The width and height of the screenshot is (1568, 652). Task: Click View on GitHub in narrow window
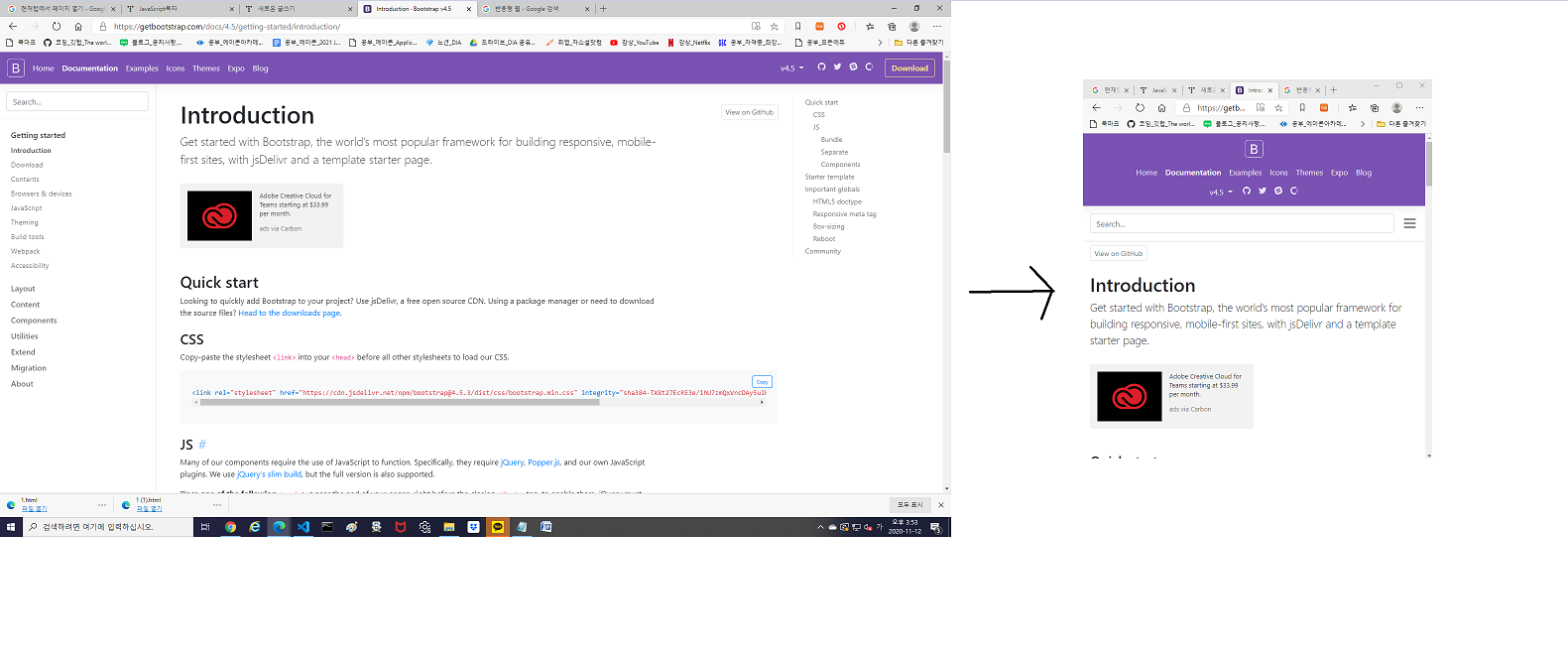click(1119, 253)
